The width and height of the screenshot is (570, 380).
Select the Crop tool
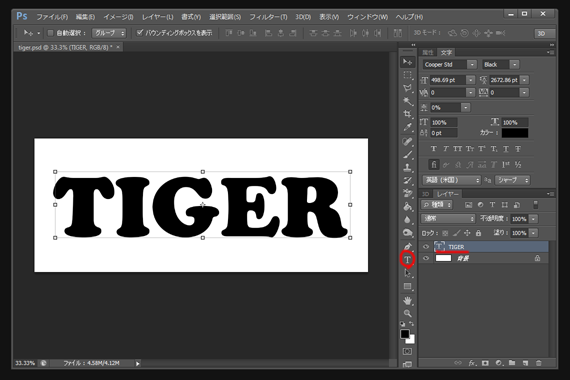[408, 114]
